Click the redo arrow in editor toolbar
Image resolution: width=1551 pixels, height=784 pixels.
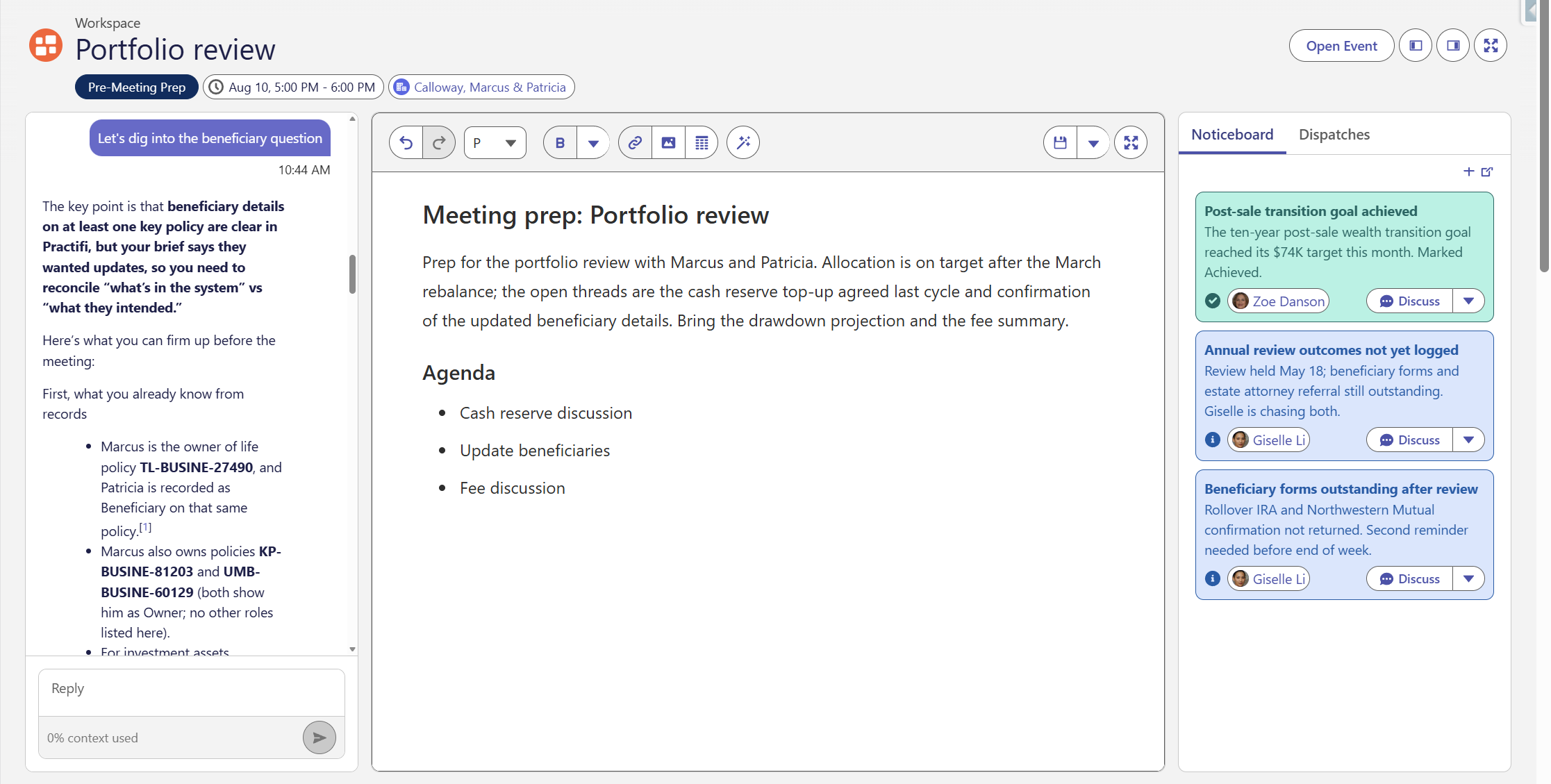[439, 143]
